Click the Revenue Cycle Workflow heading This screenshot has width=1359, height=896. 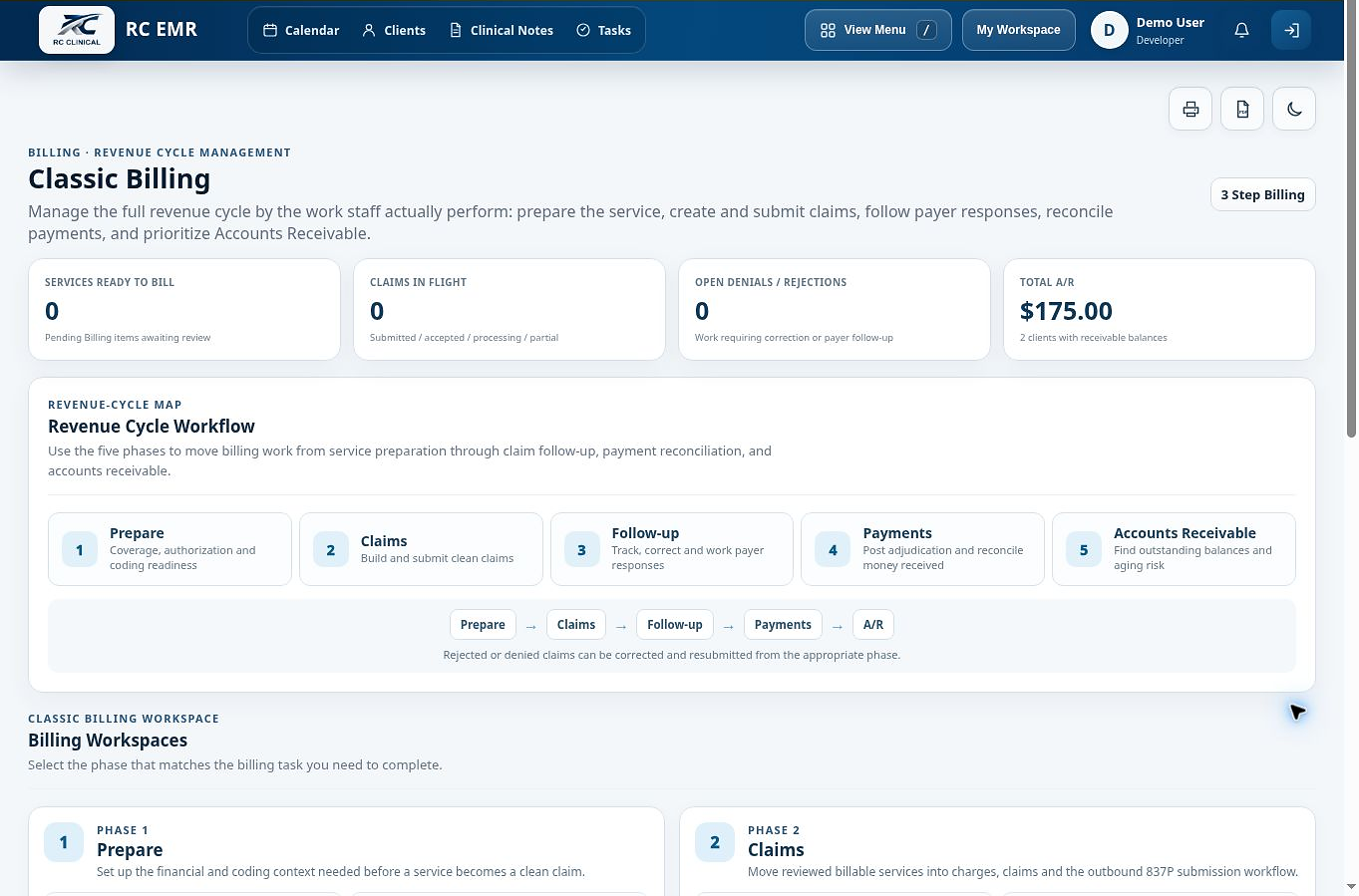tap(152, 427)
